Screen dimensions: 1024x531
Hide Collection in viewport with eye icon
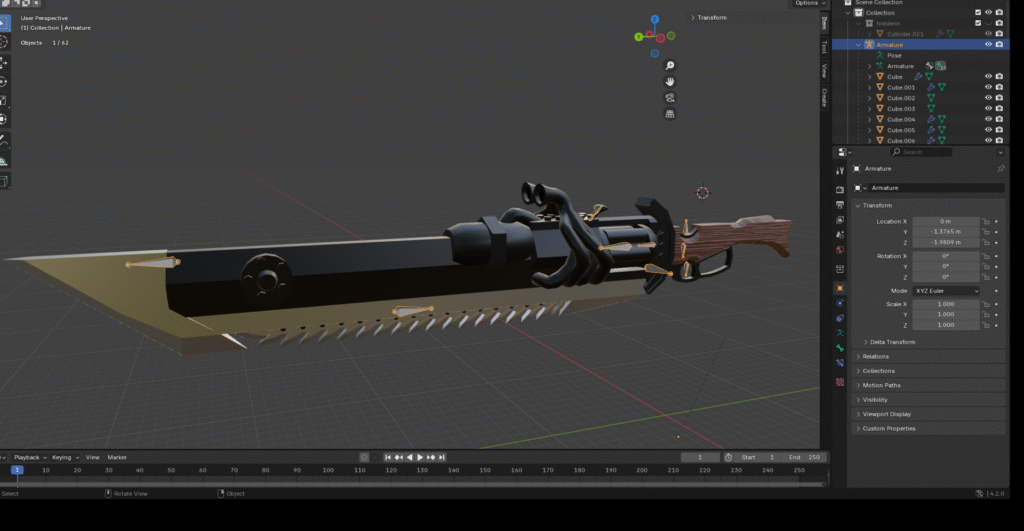point(988,12)
